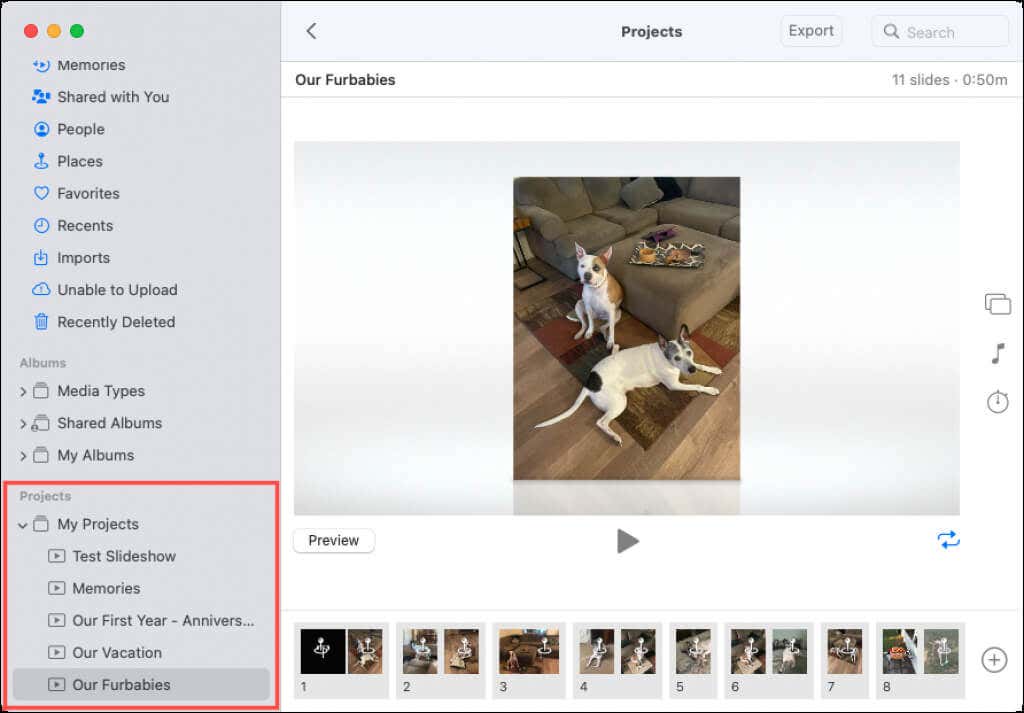
Task: Open Memories in the sidebar top section
Action: tap(140, 65)
